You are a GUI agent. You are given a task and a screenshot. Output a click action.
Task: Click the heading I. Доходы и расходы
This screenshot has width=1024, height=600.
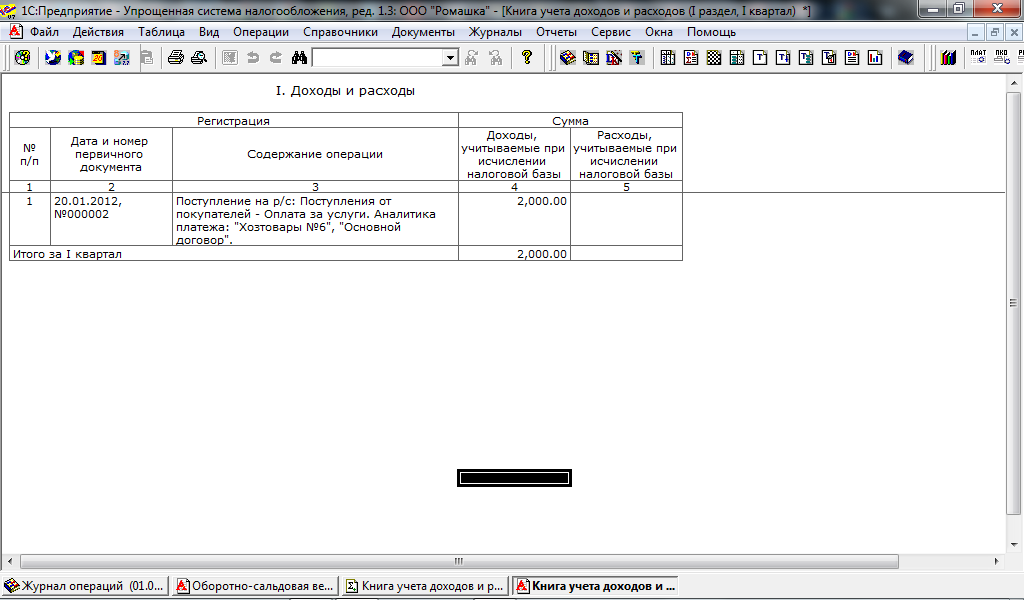(x=345, y=91)
